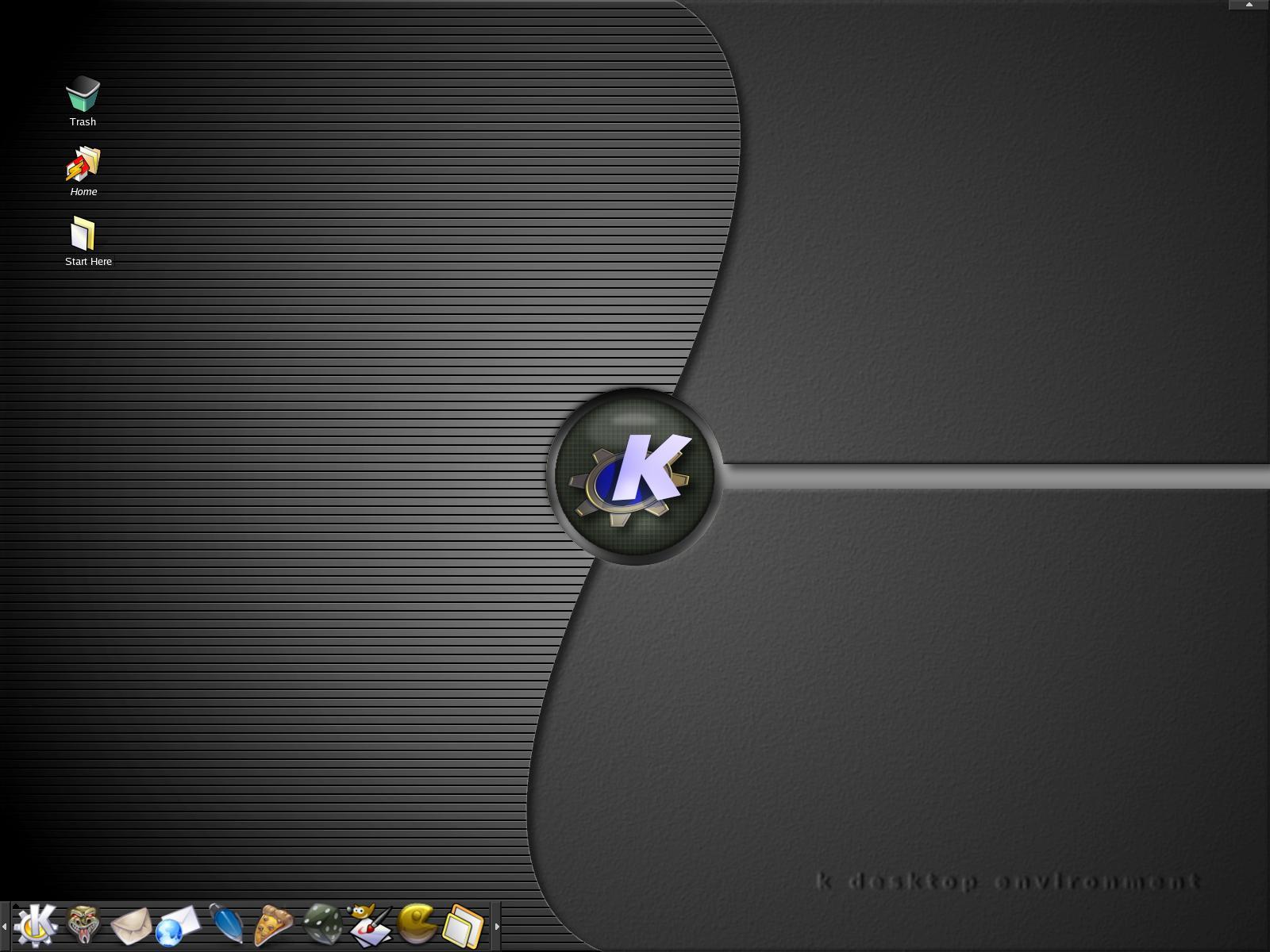Viewport: 1270px width, 952px height.
Task: Select the 'Home' label text
Action: (x=83, y=192)
